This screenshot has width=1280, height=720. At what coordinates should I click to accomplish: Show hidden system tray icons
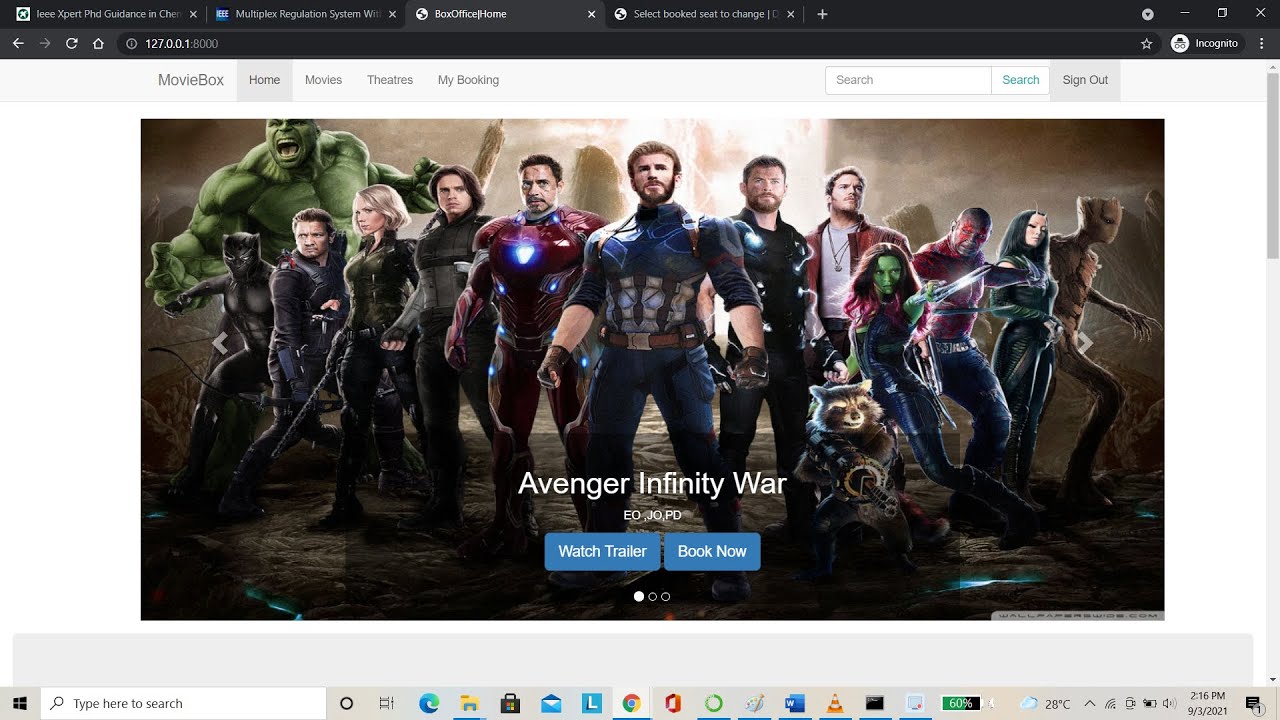coord(1089,703)
